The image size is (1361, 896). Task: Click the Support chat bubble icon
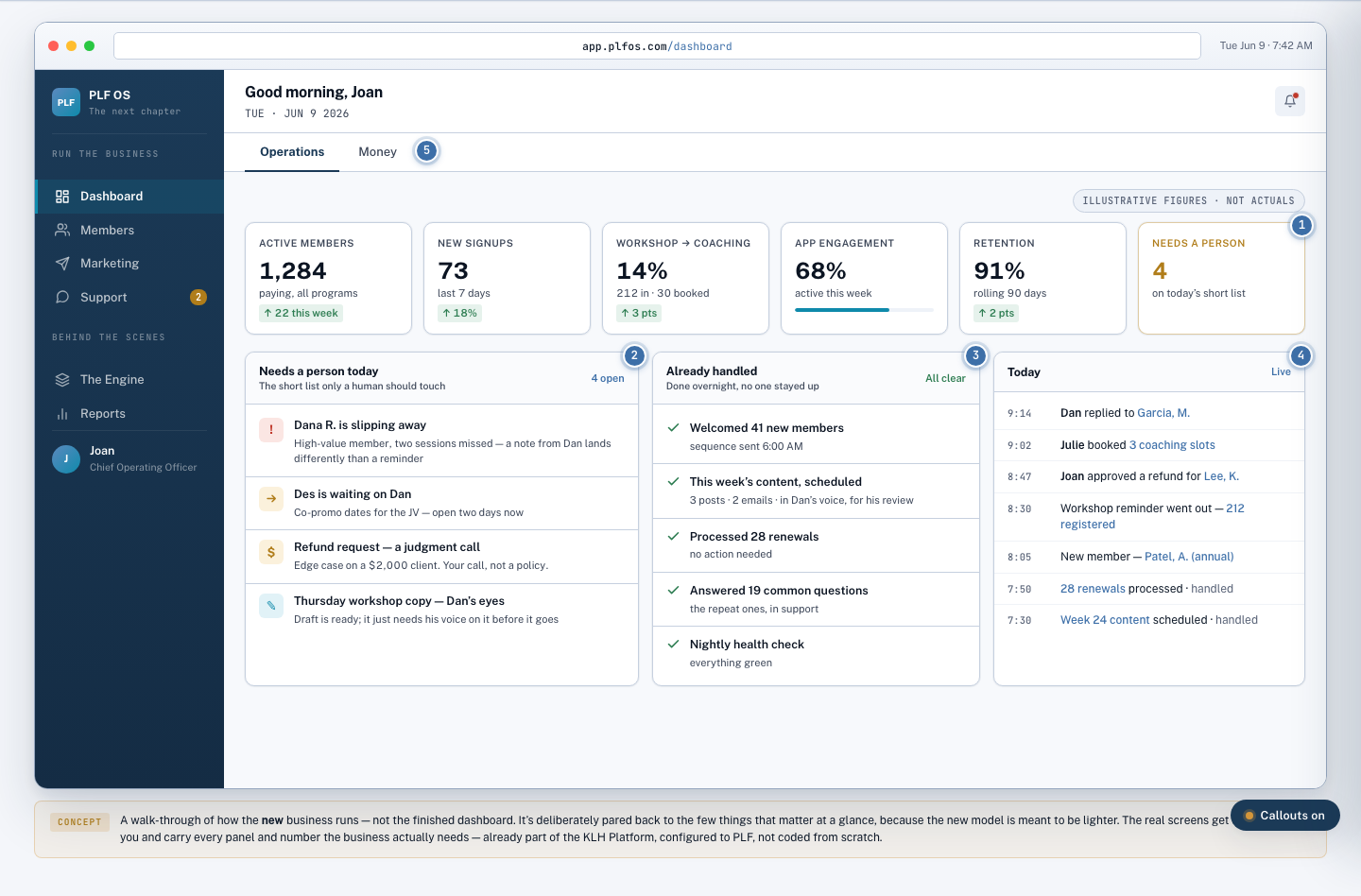[x=62, y=297]
